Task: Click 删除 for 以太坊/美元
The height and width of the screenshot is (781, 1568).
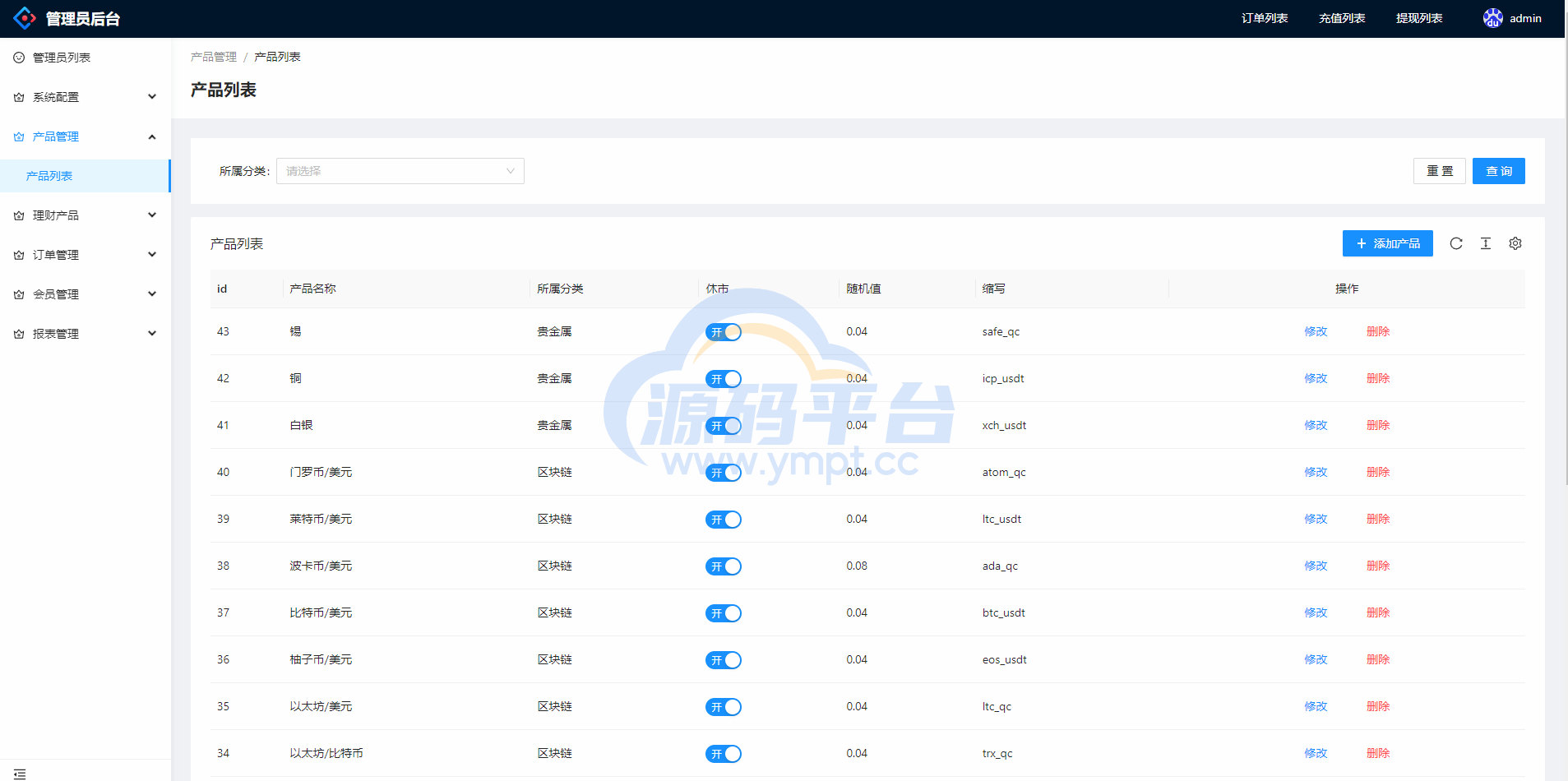Action: pos(1378,706)
